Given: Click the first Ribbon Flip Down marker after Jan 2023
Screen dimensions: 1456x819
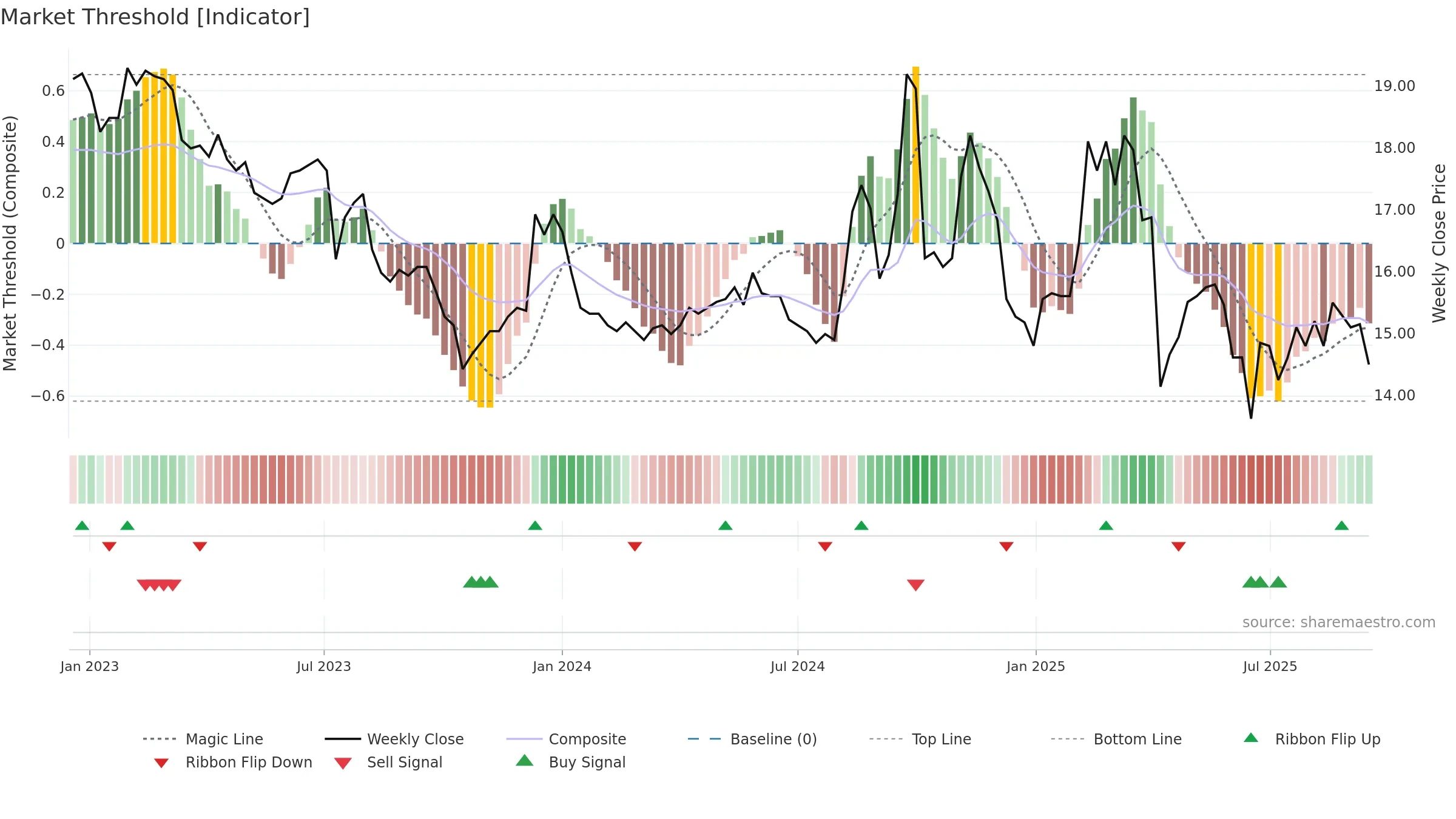Looking at the screenshot, I should pyautogui.click(x=109, y=547).
